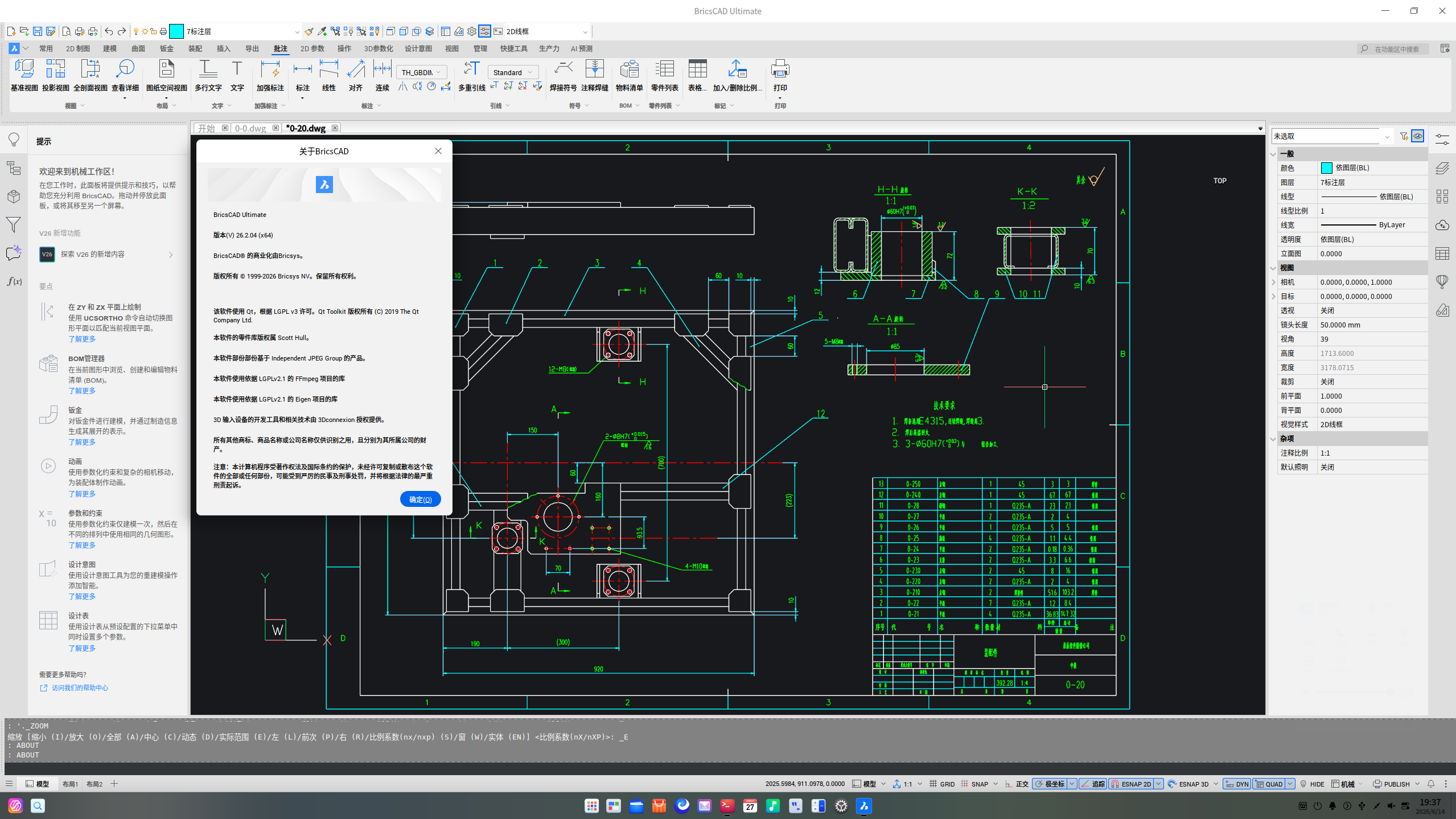Click the 在功能区中搜索 ribbon search field
Image resolution: width=1456 pixels, height=819 pixels.
point(1395,49)
